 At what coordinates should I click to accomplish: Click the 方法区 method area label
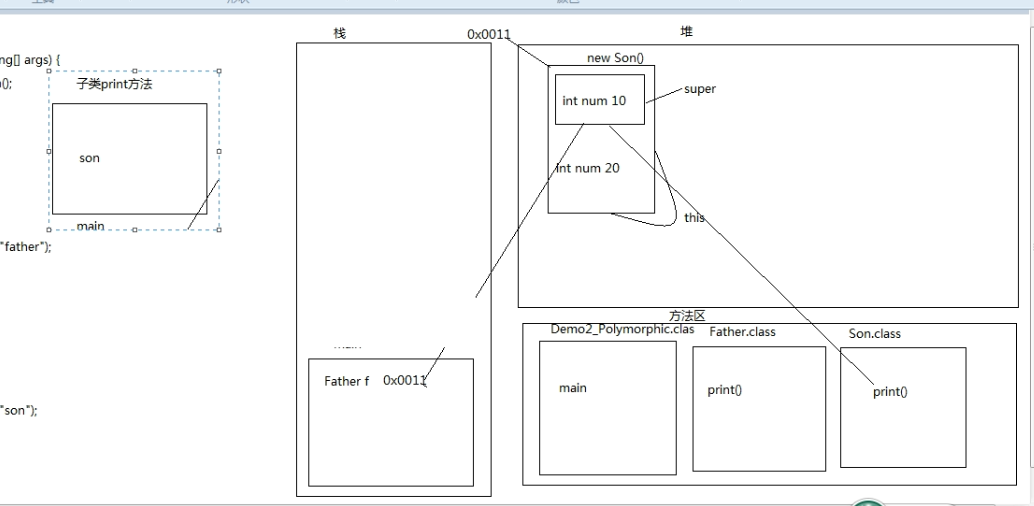pyautogui.click(x=687, y=316)
